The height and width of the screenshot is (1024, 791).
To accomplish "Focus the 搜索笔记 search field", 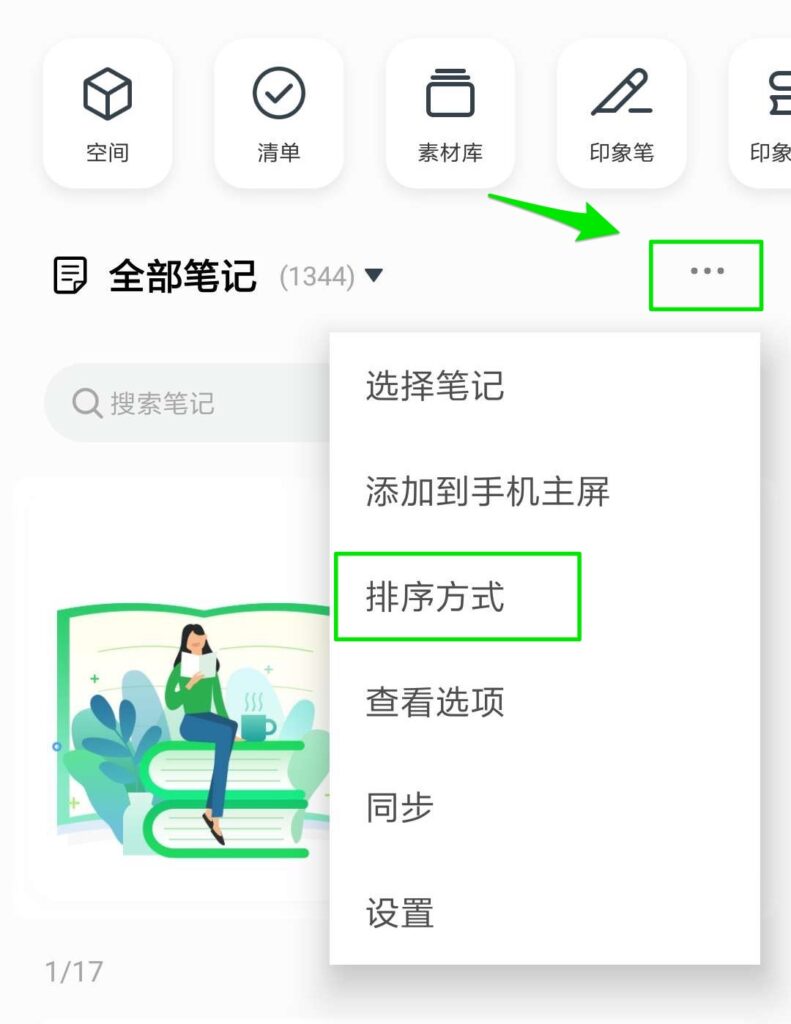I will [x=187, y=403].
